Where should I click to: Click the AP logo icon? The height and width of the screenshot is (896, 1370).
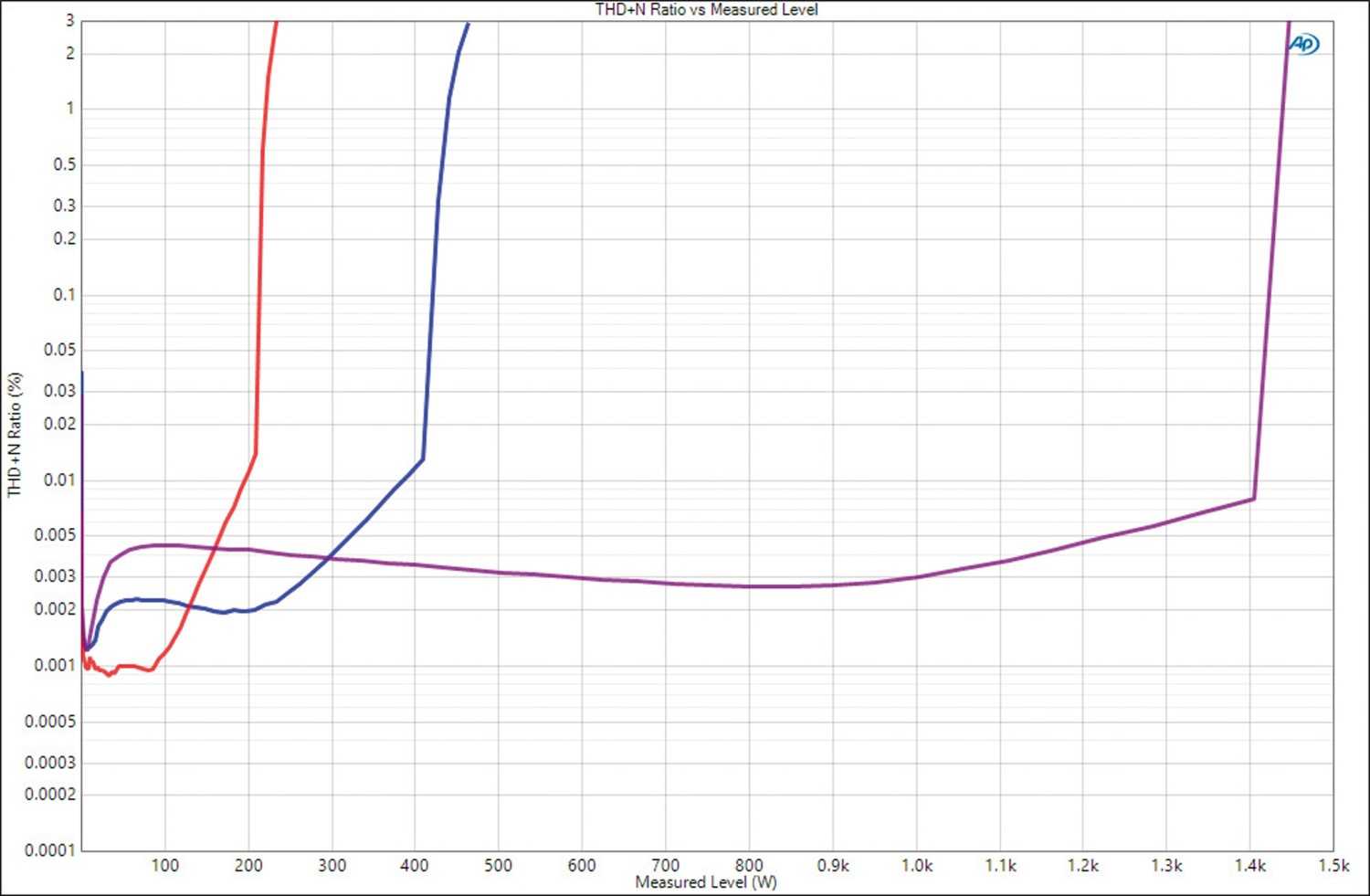point(1304,44)
